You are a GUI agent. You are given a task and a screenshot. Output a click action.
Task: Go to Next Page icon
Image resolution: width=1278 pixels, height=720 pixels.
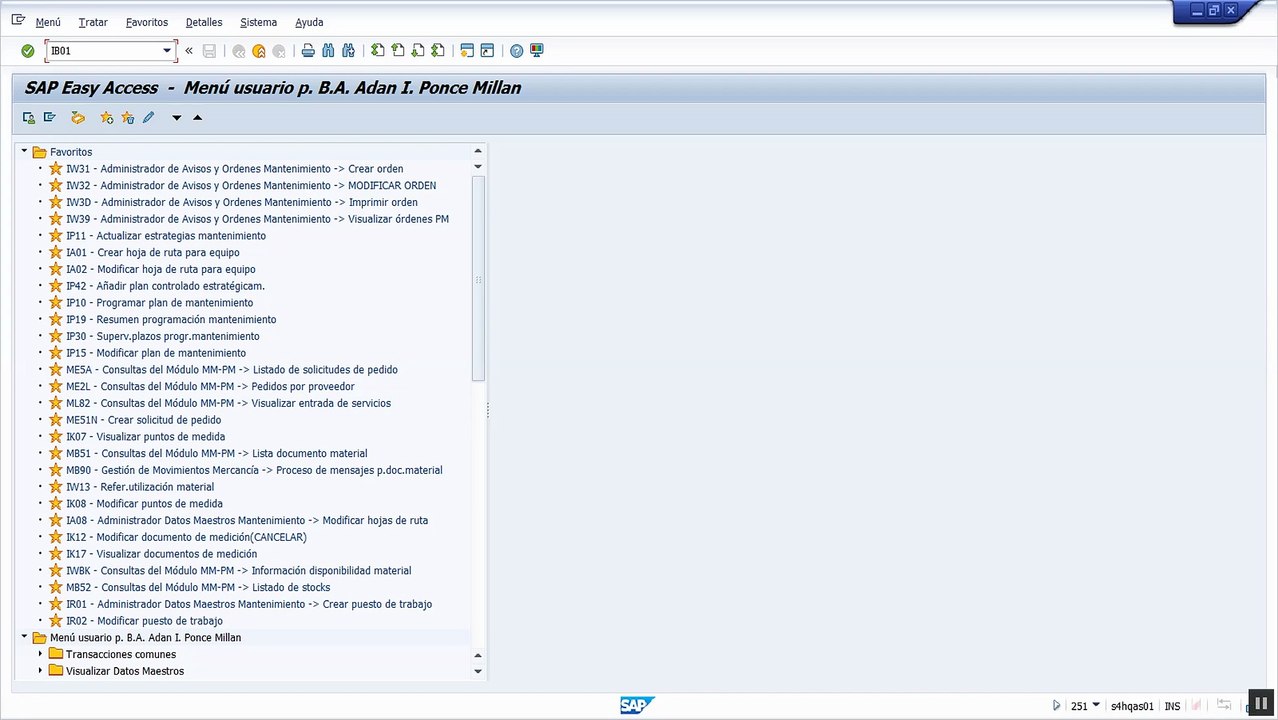coord(417,51)
